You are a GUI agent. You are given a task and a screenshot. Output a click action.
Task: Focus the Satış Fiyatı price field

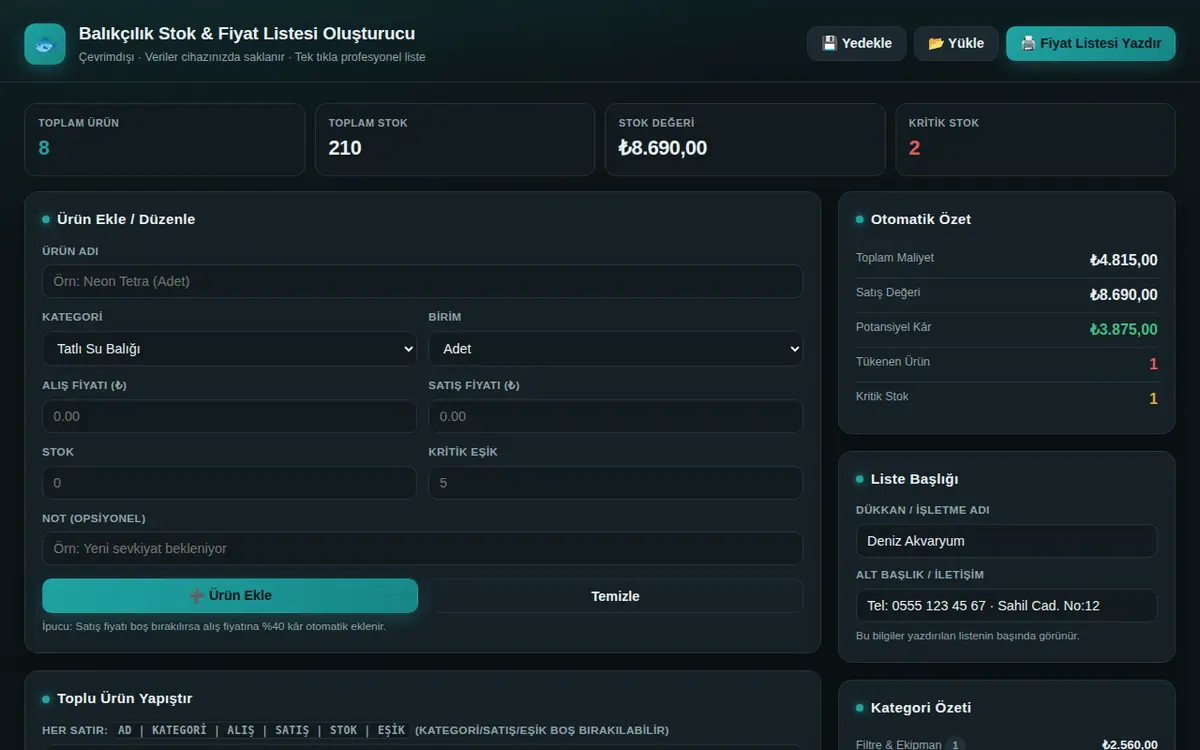point(616,416)
